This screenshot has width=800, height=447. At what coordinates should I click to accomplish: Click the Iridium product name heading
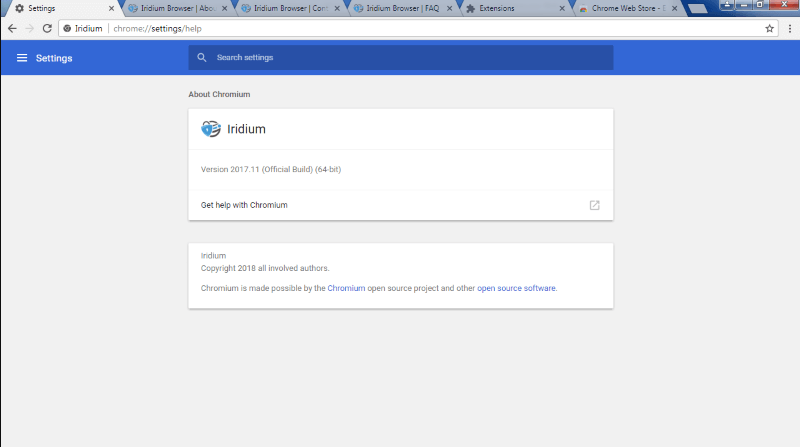point(246,129)
